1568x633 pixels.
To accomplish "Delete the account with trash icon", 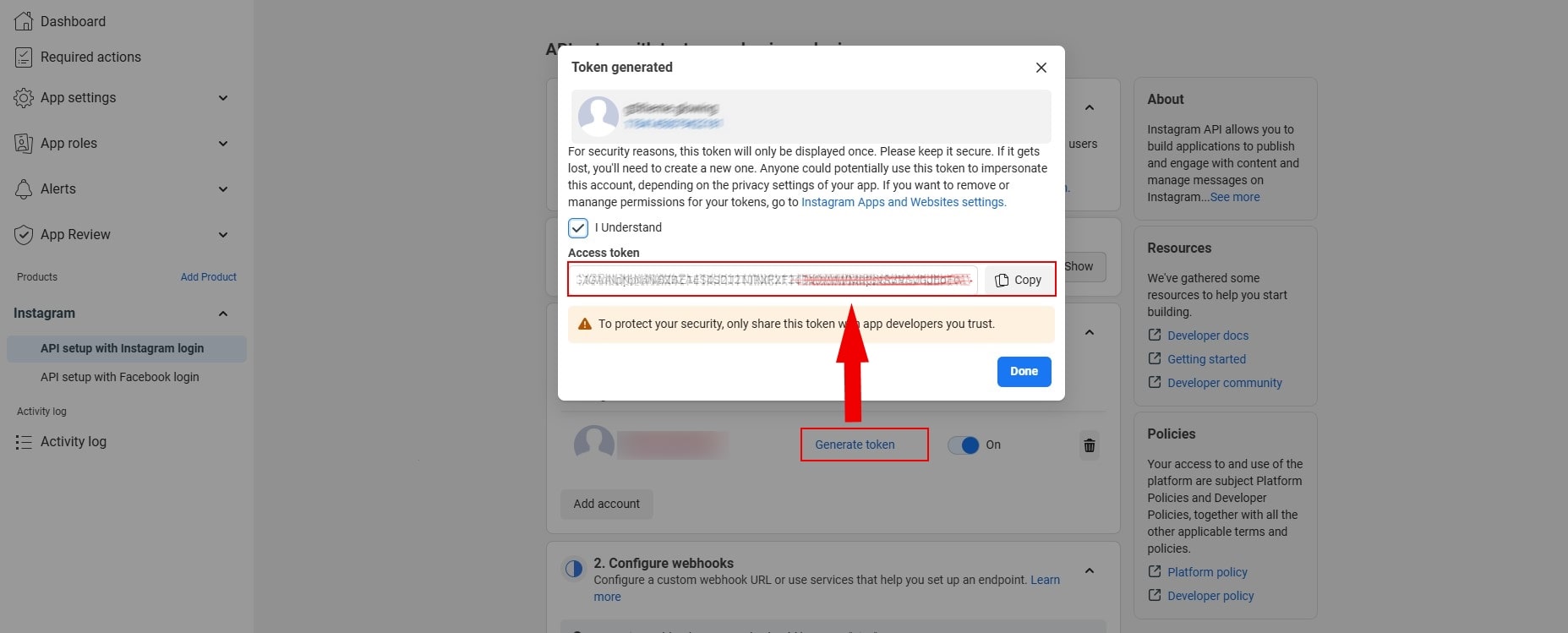I will tap(1090, 445).
